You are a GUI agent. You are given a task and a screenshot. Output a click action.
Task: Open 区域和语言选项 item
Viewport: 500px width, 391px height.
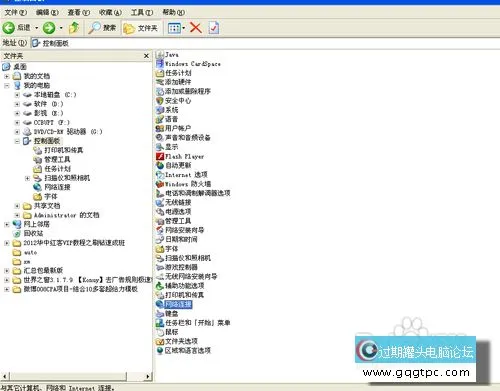click(x=183, y=350)
